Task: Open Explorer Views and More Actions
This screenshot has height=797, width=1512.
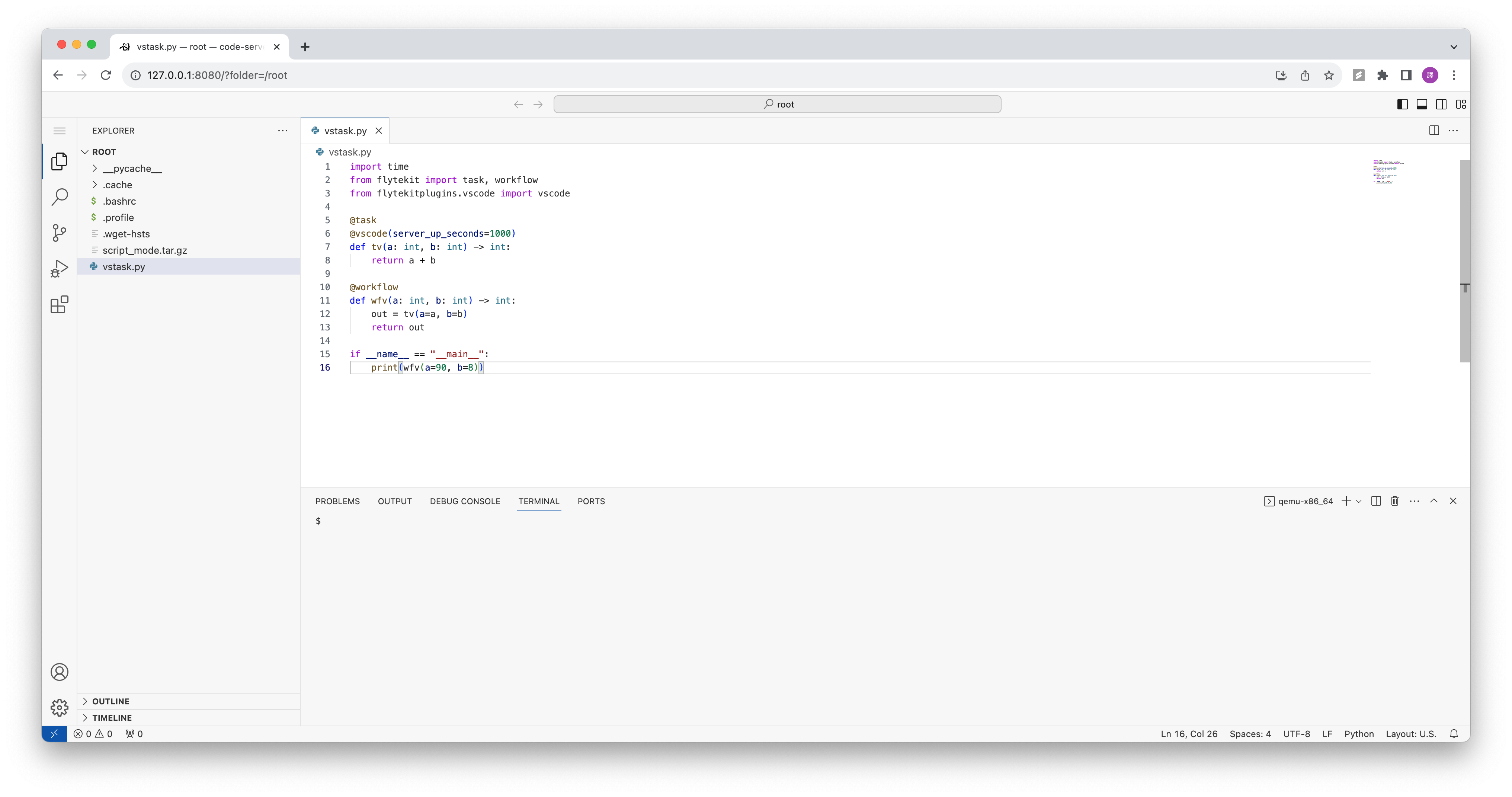Action: 282,130
